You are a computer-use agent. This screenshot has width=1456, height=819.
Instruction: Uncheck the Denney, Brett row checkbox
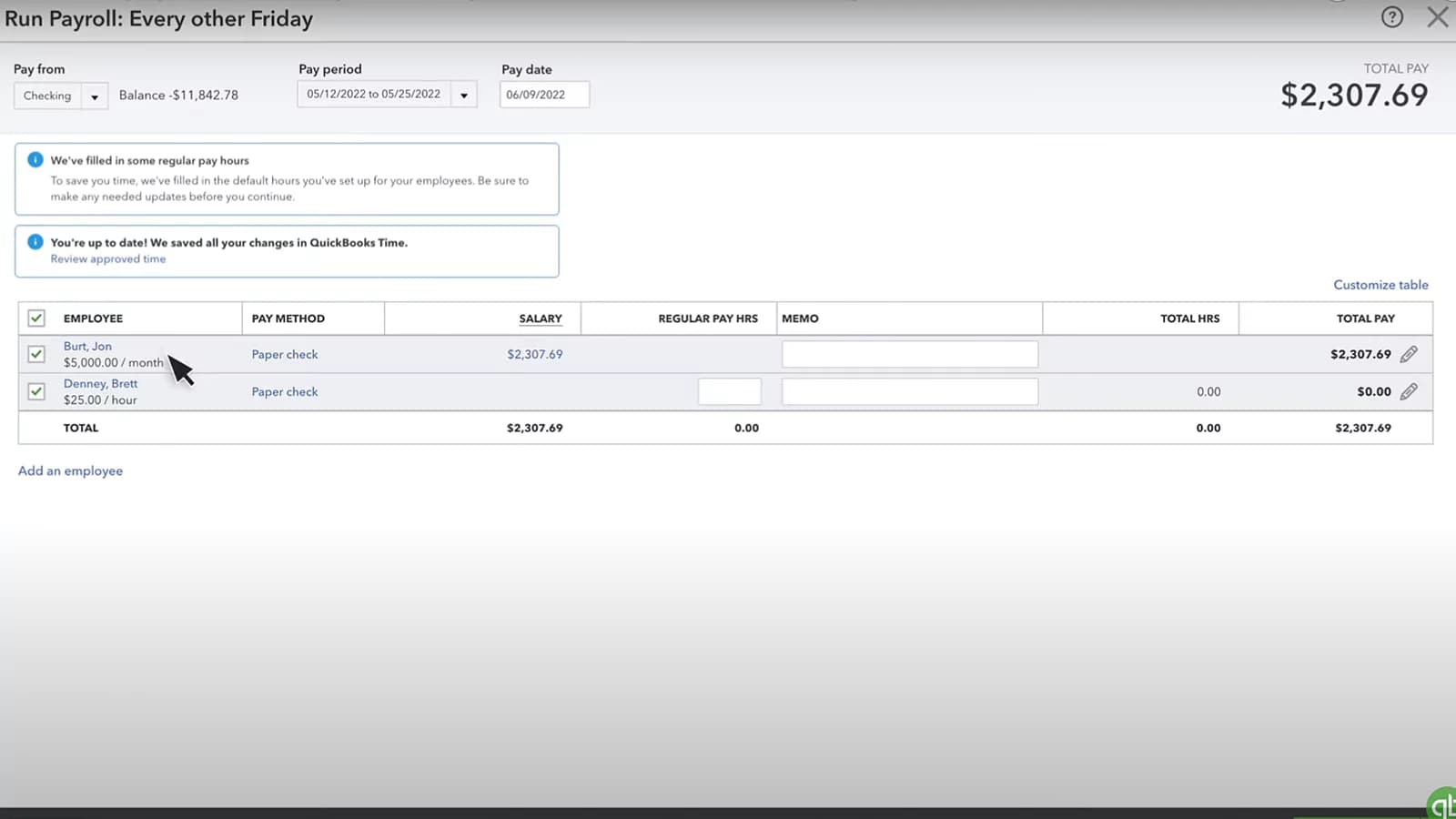point(36,391)
